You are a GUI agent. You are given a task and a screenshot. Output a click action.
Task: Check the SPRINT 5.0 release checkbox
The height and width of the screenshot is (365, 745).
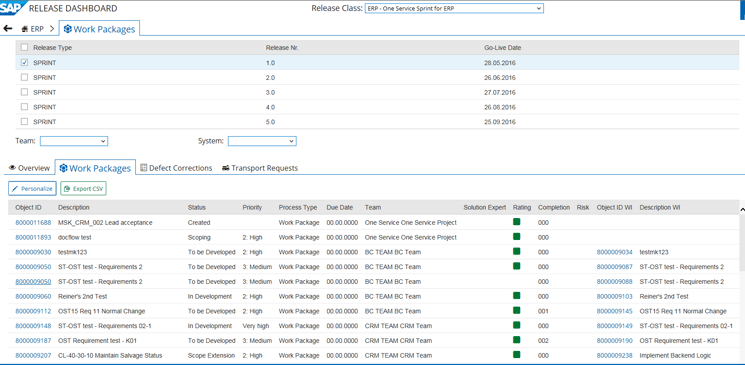point(24,122)
